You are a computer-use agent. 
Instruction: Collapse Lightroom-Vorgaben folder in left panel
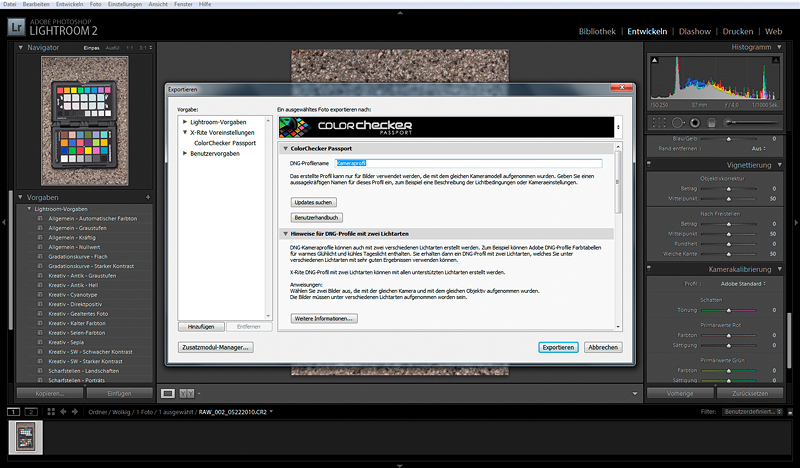pos(29,209)
